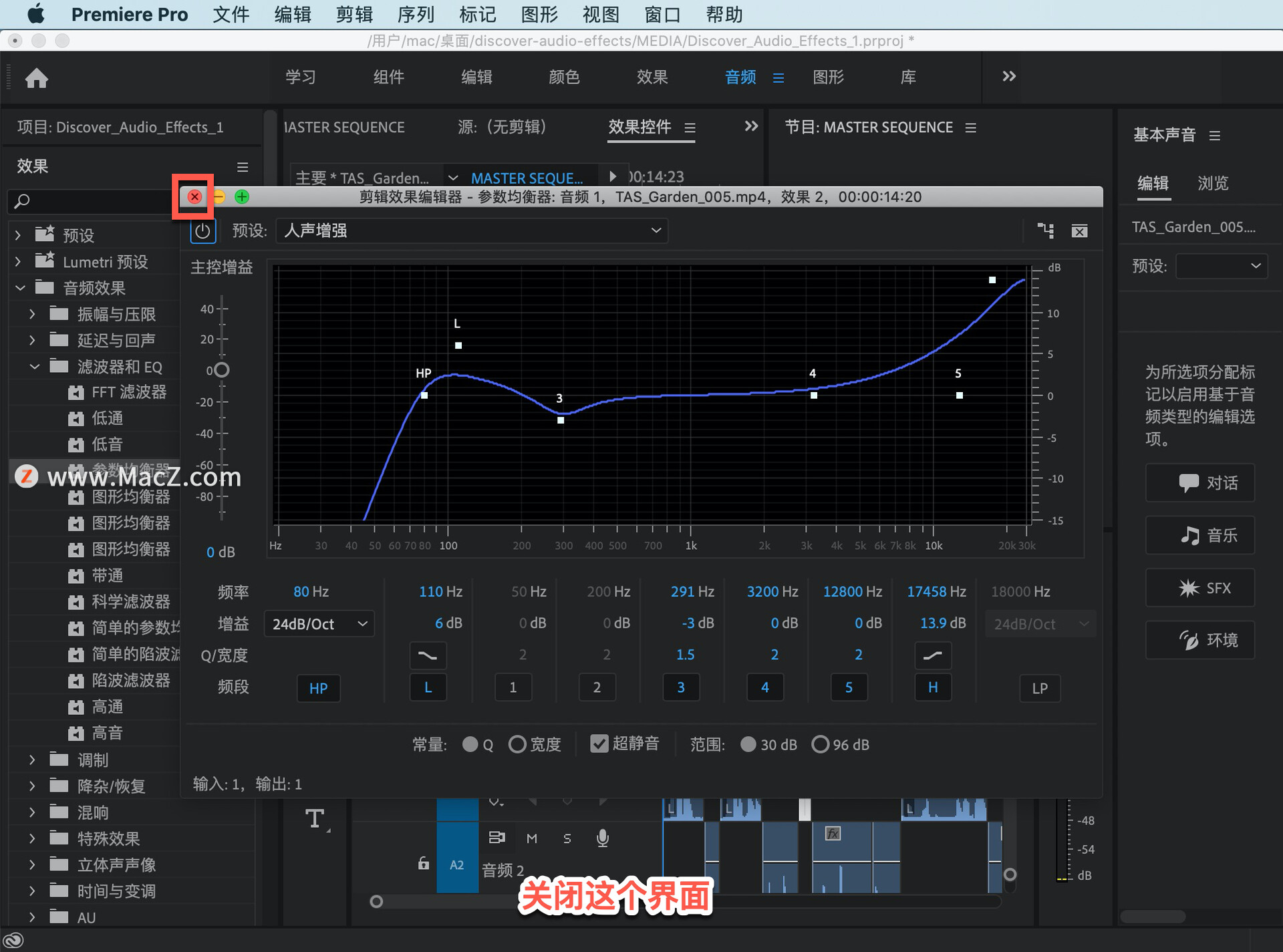Screen dimensions: 1283x952
Task: Click the A2 sync lock icon
Action: pyautogui.click(x=496, y=838)
